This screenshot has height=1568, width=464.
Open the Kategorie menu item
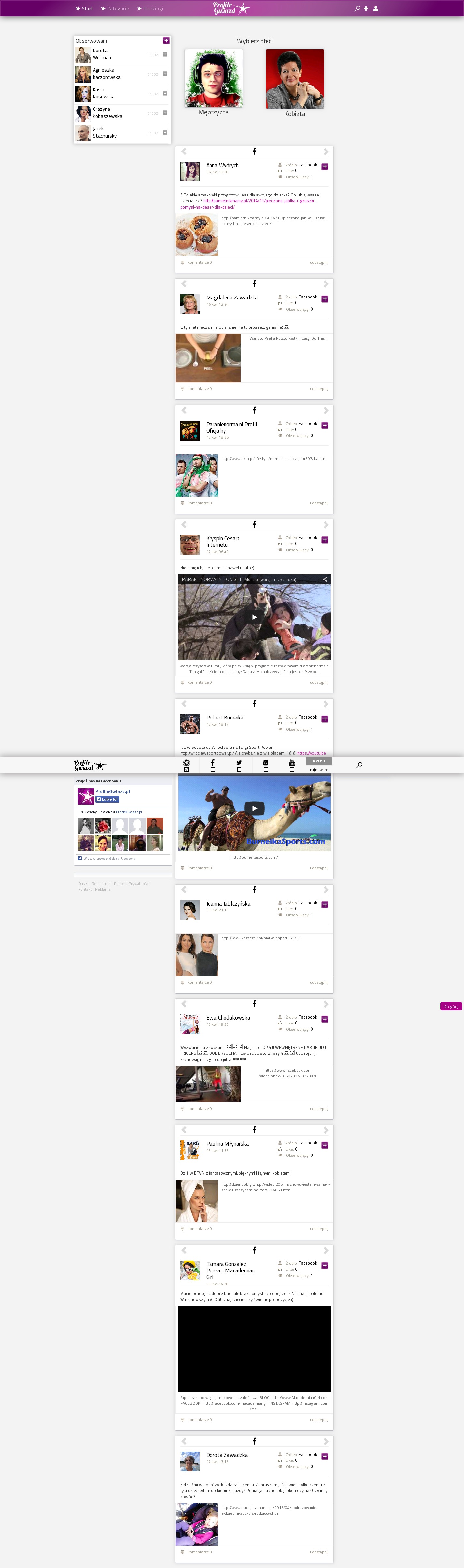click(x=115, y=9)
